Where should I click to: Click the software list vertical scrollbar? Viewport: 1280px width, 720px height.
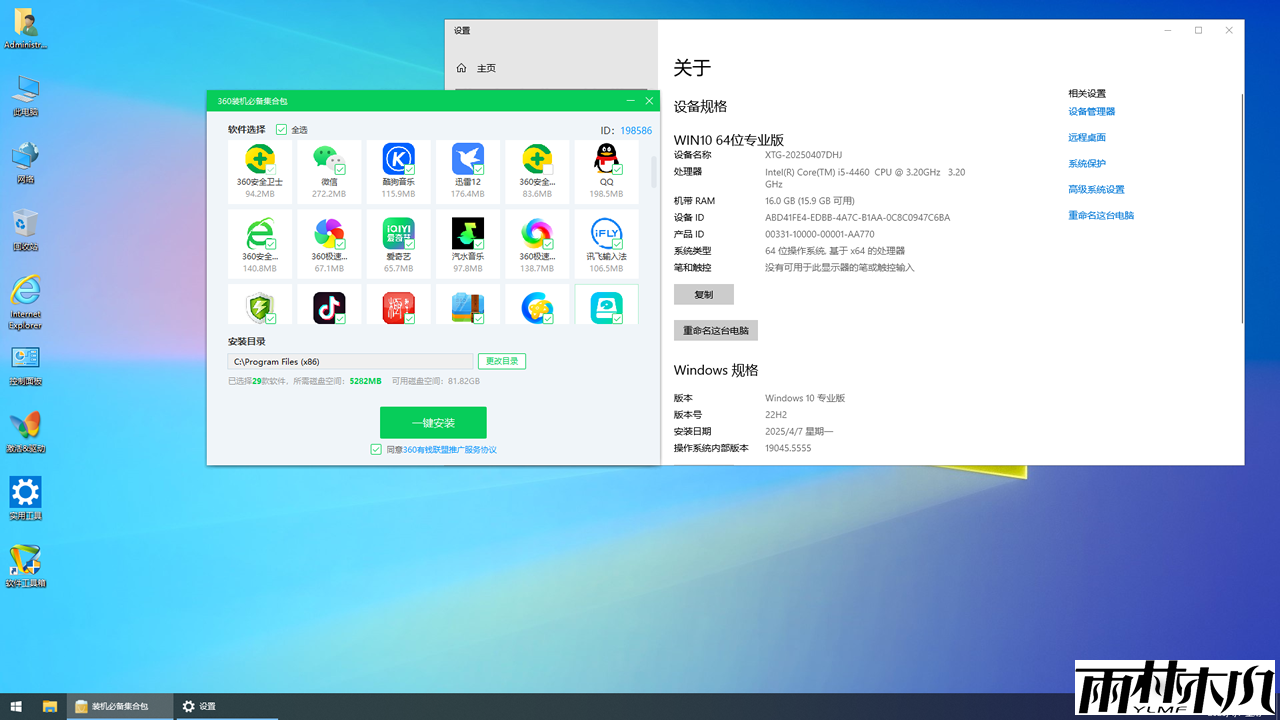click(x=654, y=172)
